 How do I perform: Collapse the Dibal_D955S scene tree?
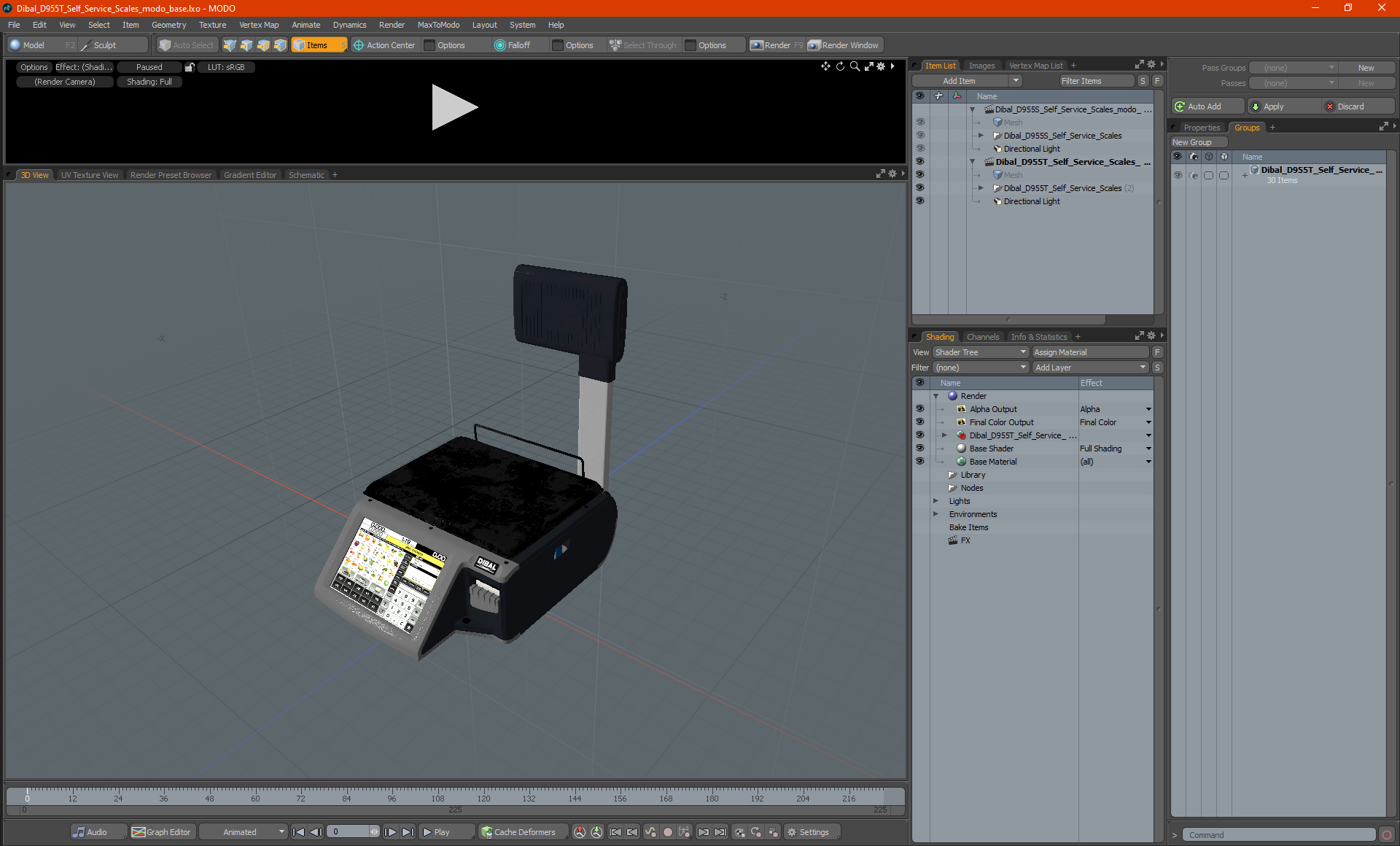pyautogui.click(x=972, y=109)
